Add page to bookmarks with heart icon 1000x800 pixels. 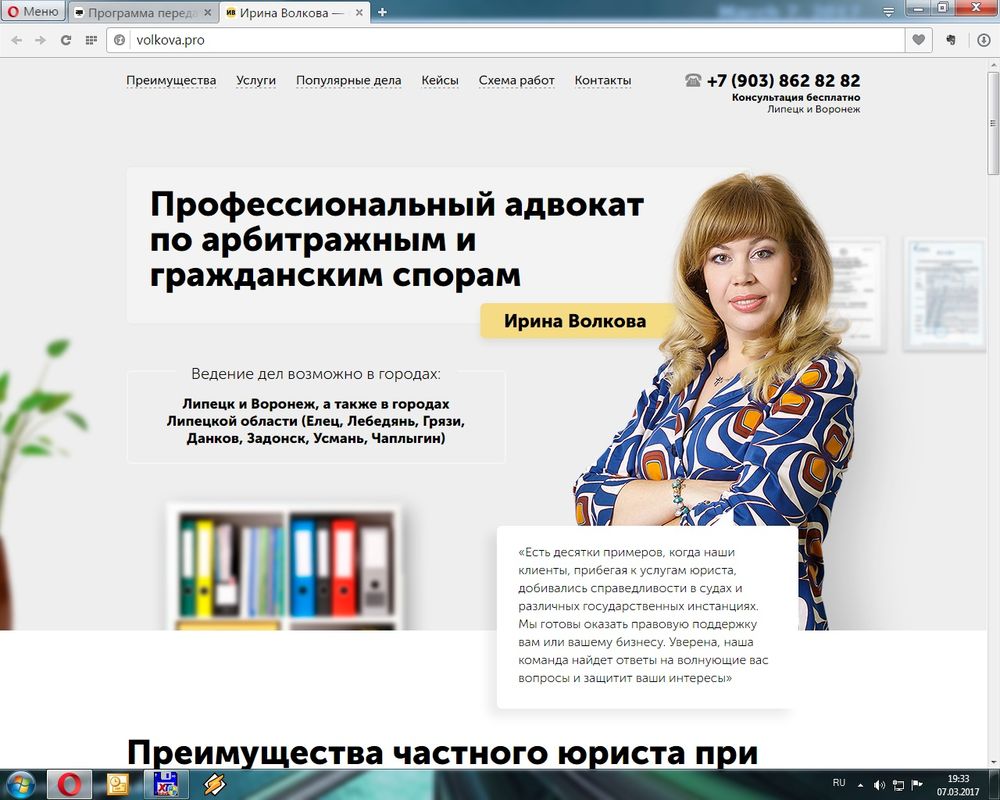click(x=918, y=40)
